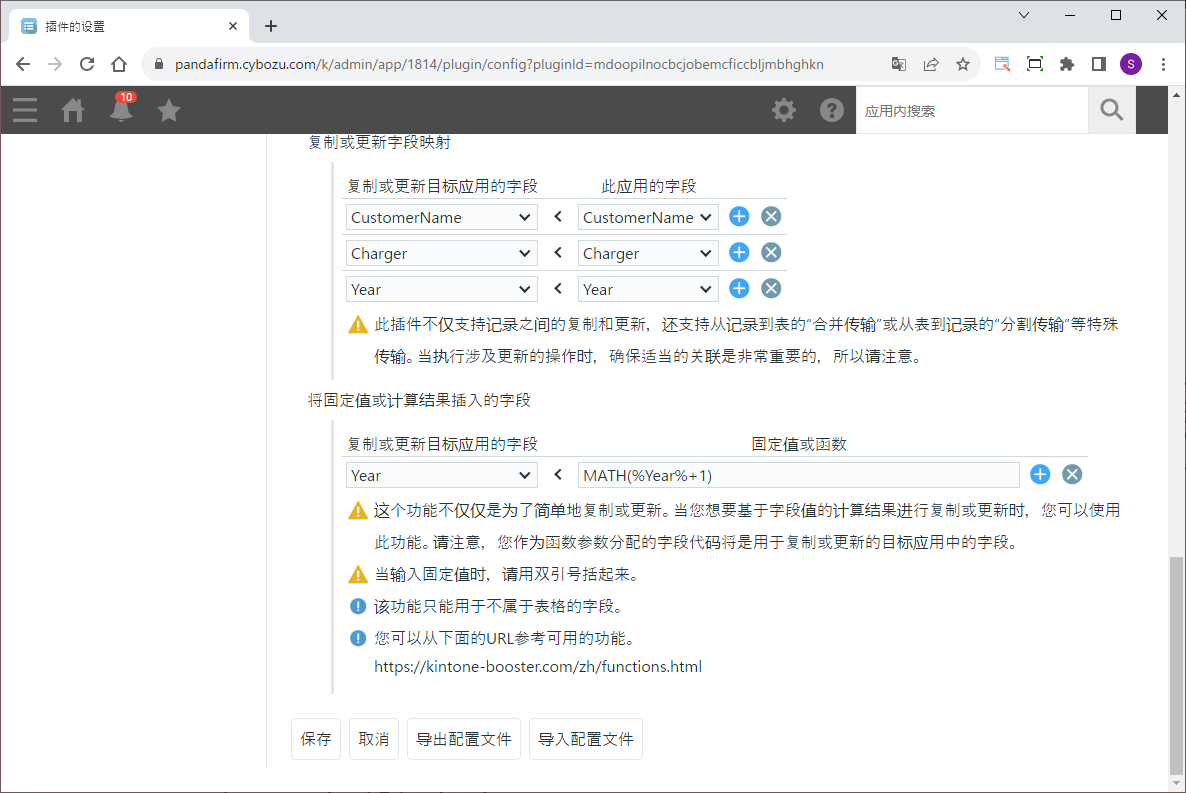Screen dimensions: 1186x793
Task: Open the fixed value target Year dropdown
Action: pyautogui.click(x=441, y=475)
